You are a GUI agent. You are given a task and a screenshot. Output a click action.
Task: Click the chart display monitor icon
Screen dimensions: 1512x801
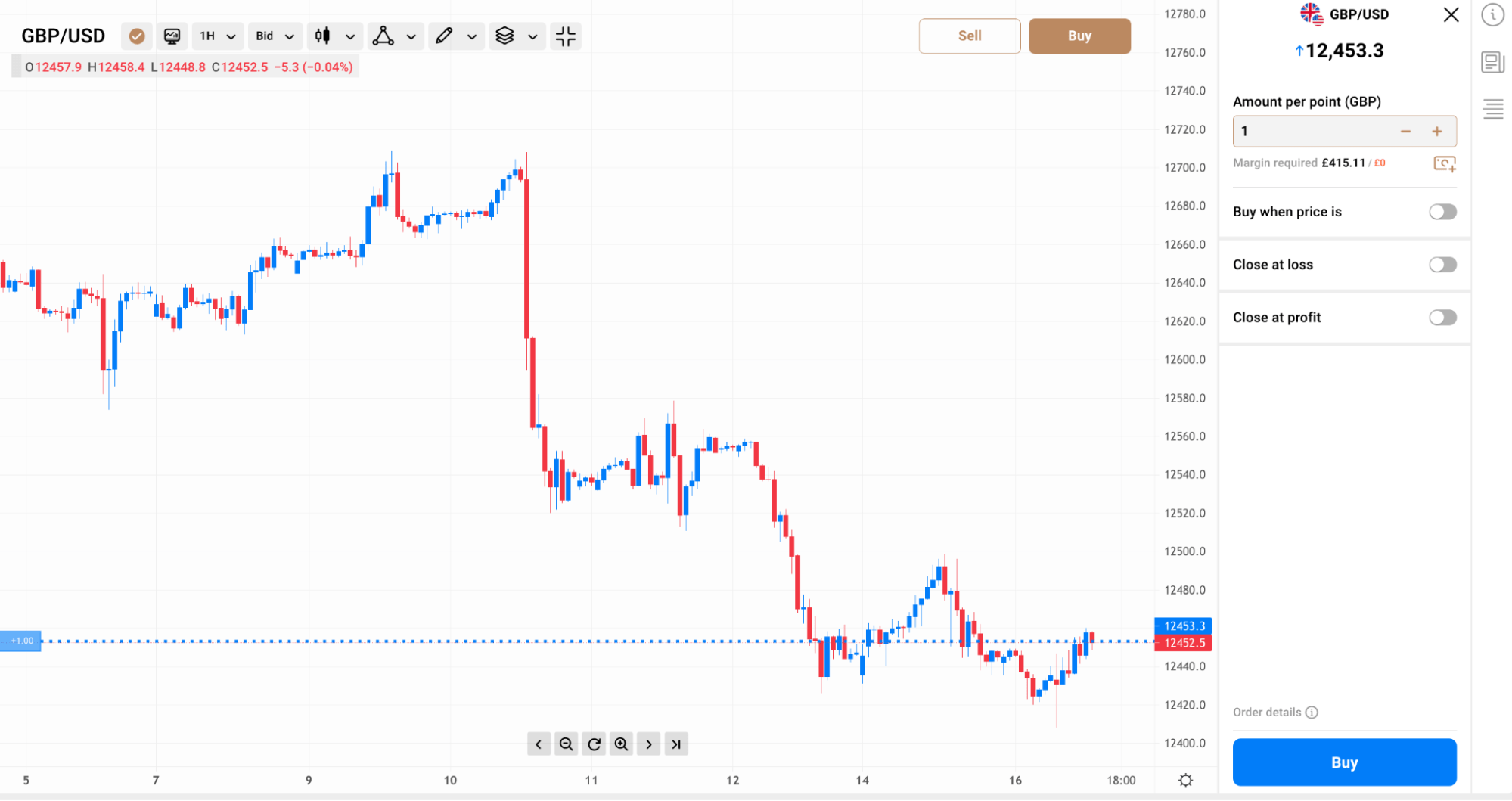(x=172, y=36)
